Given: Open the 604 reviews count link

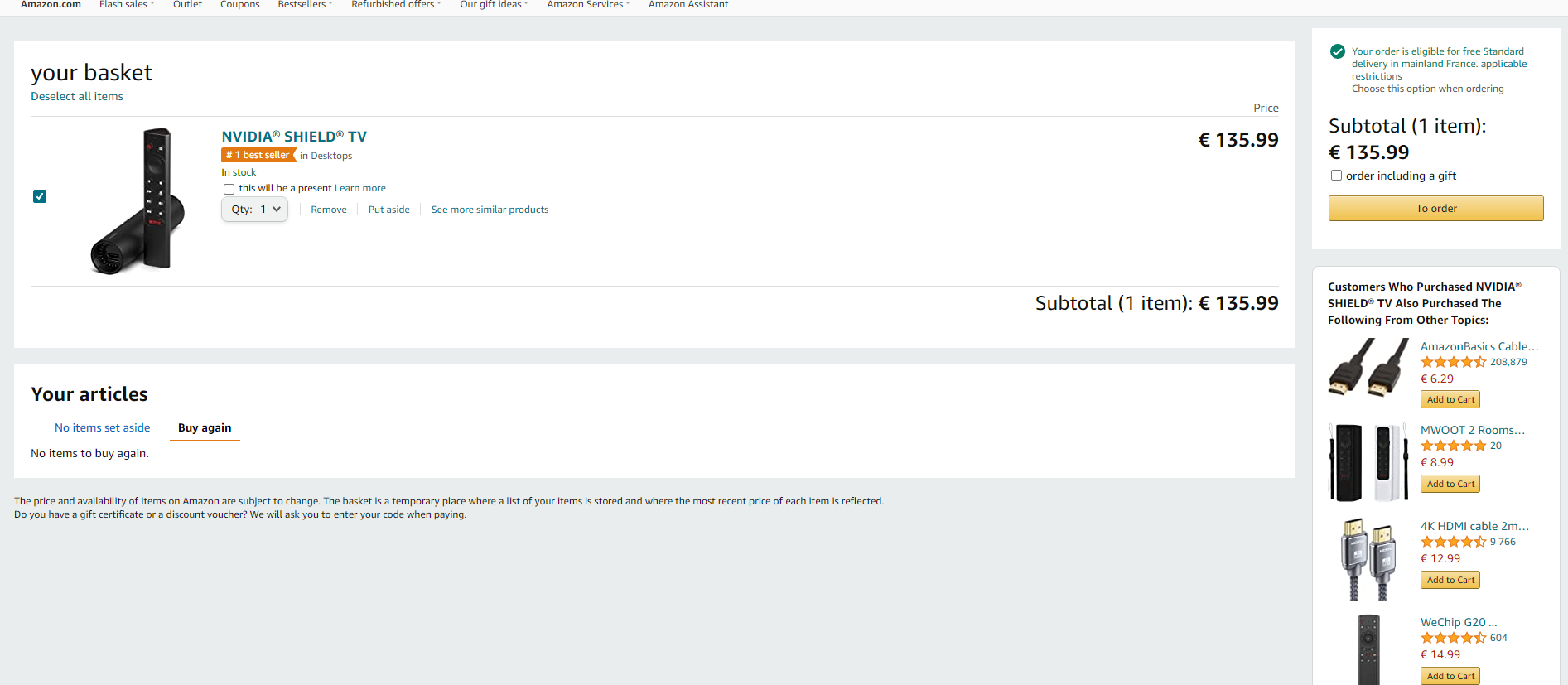Looking at the screenshot, I should tap(1498, 638).
